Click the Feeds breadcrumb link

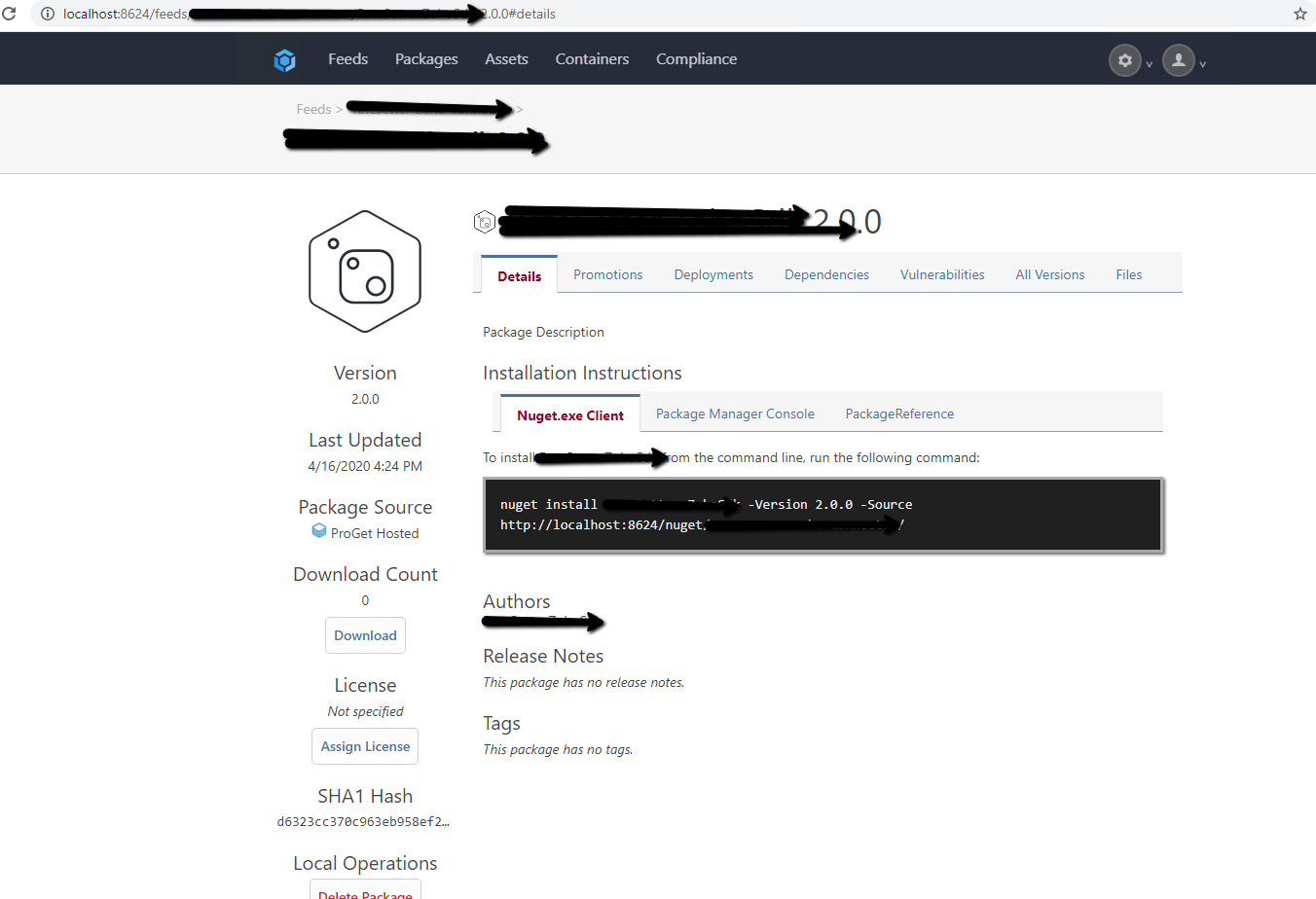(313, 109)
